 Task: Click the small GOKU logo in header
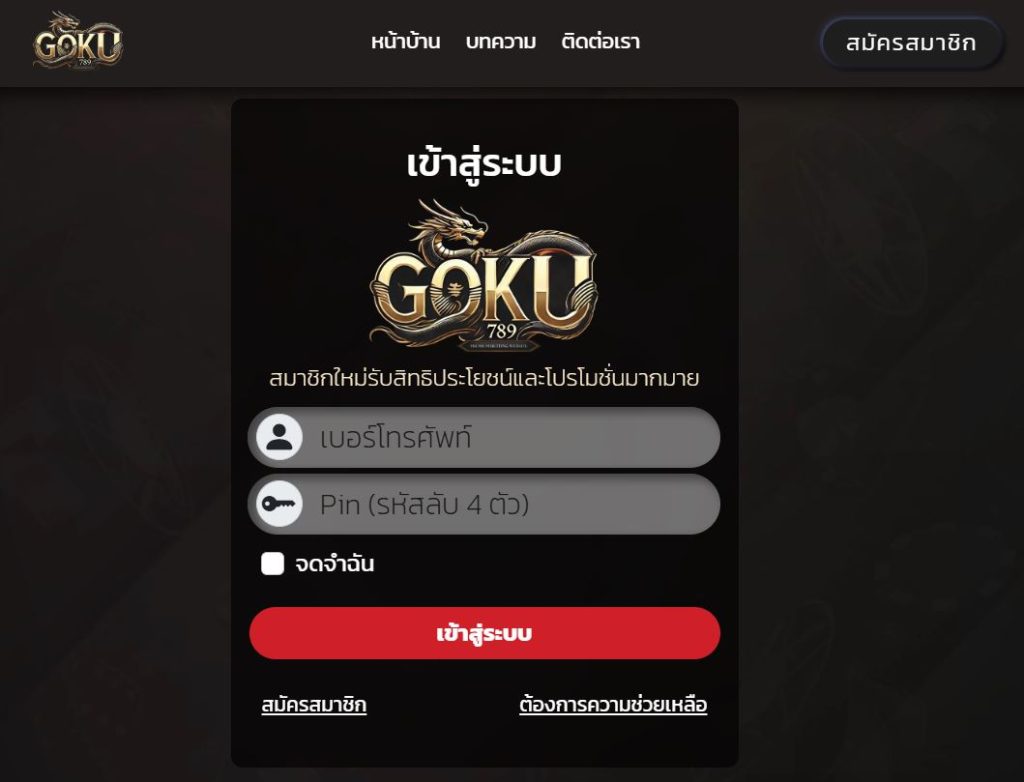point(78,41)
